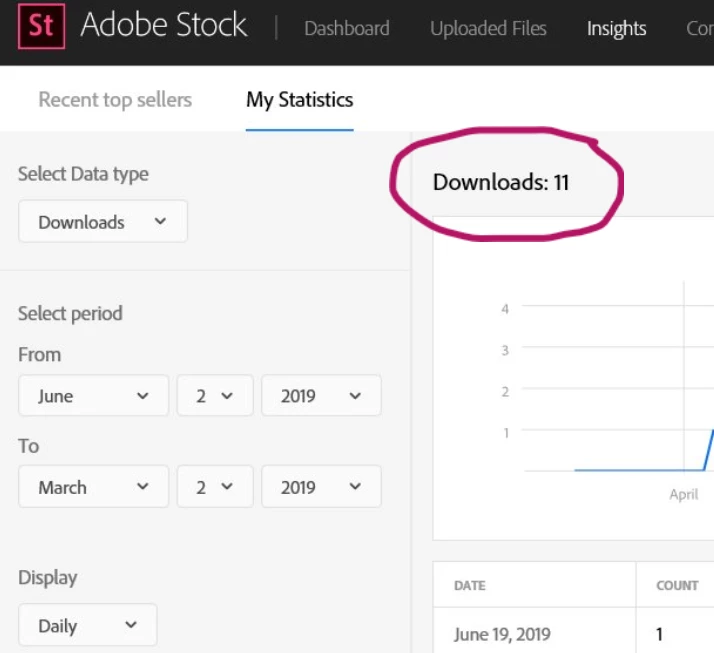
Task: Click the Downloads: 11 total text
Action: pyautogui.click(x=501, y=182)
